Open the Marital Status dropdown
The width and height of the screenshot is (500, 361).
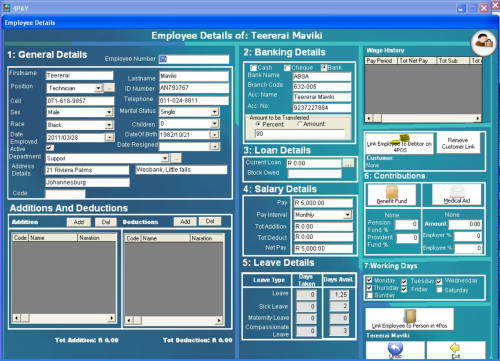click(215, 112)
